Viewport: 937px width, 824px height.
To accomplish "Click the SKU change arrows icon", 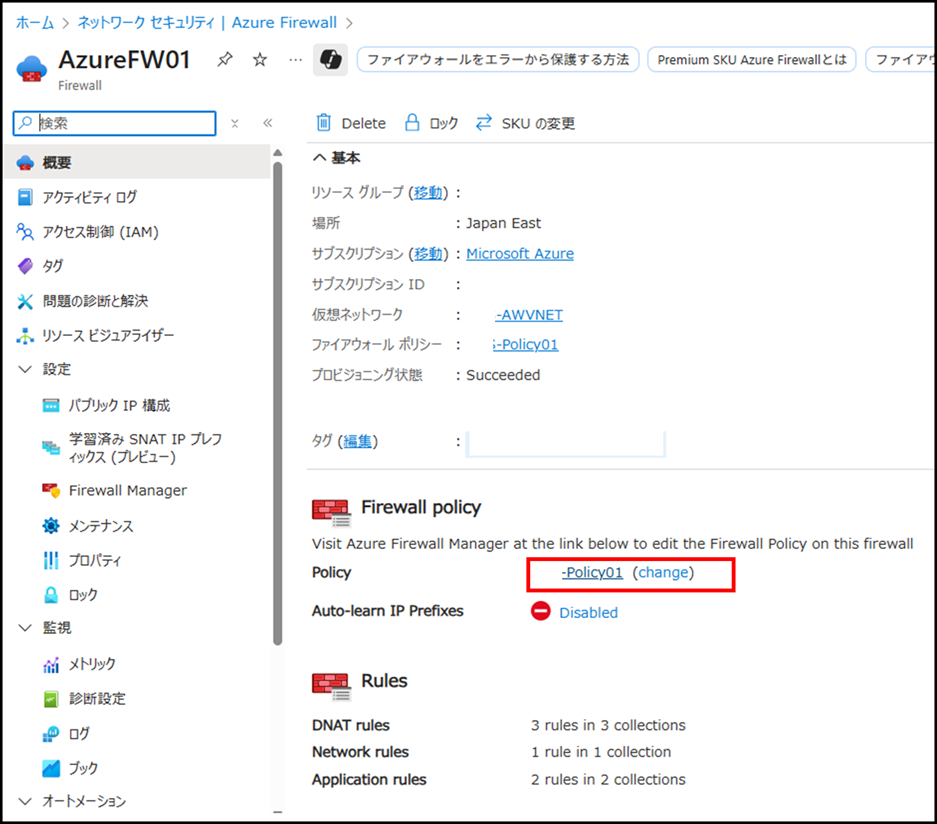I will tap(483, 122).
